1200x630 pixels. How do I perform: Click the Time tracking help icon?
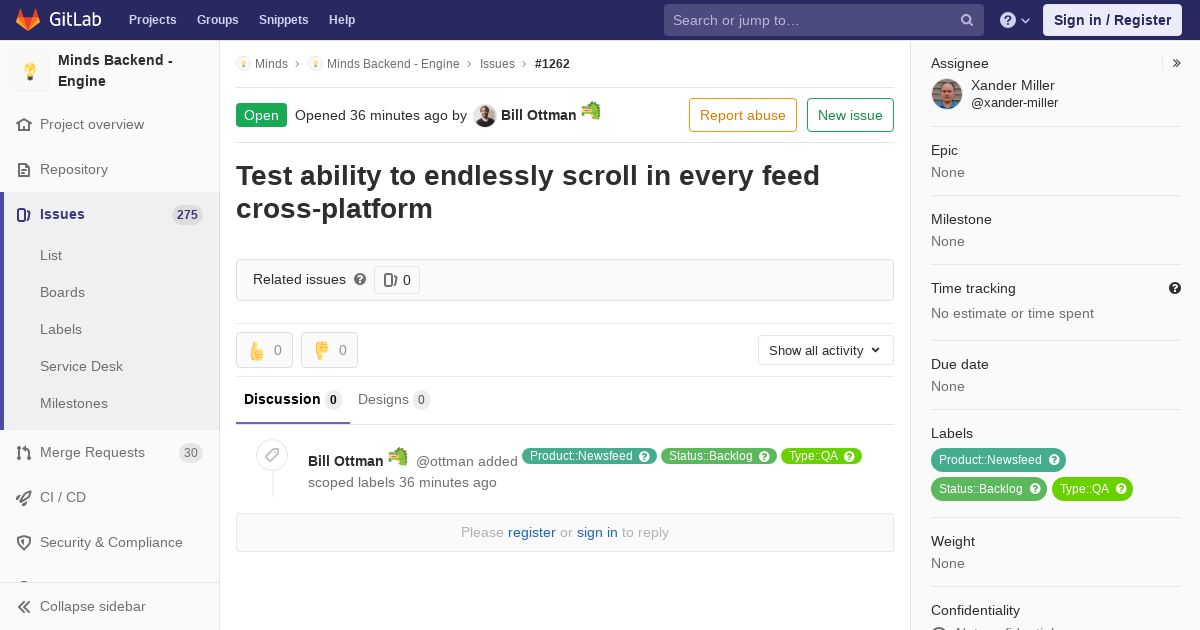tap(1175, 288)
